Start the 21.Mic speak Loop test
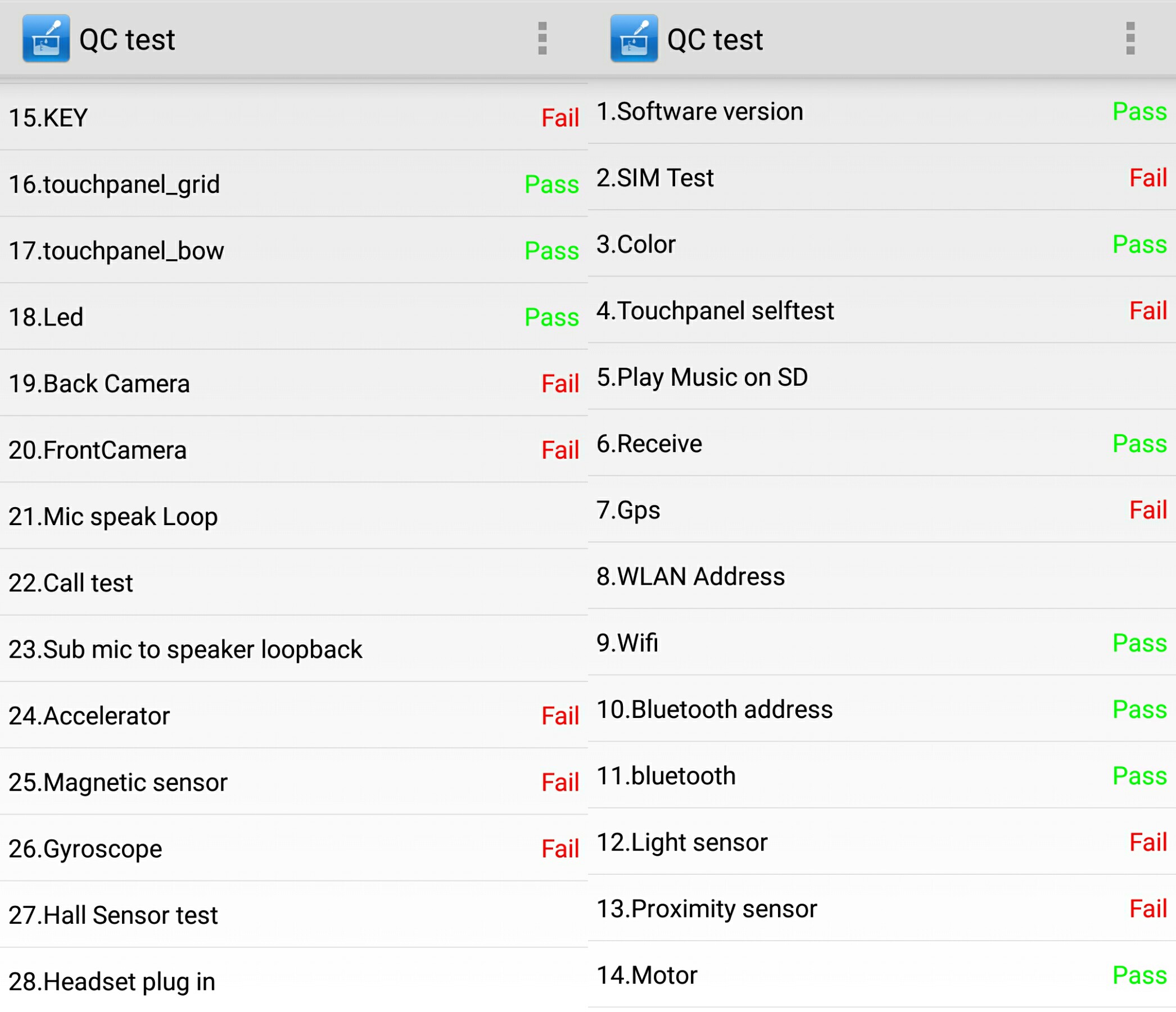 pos(293,516)
